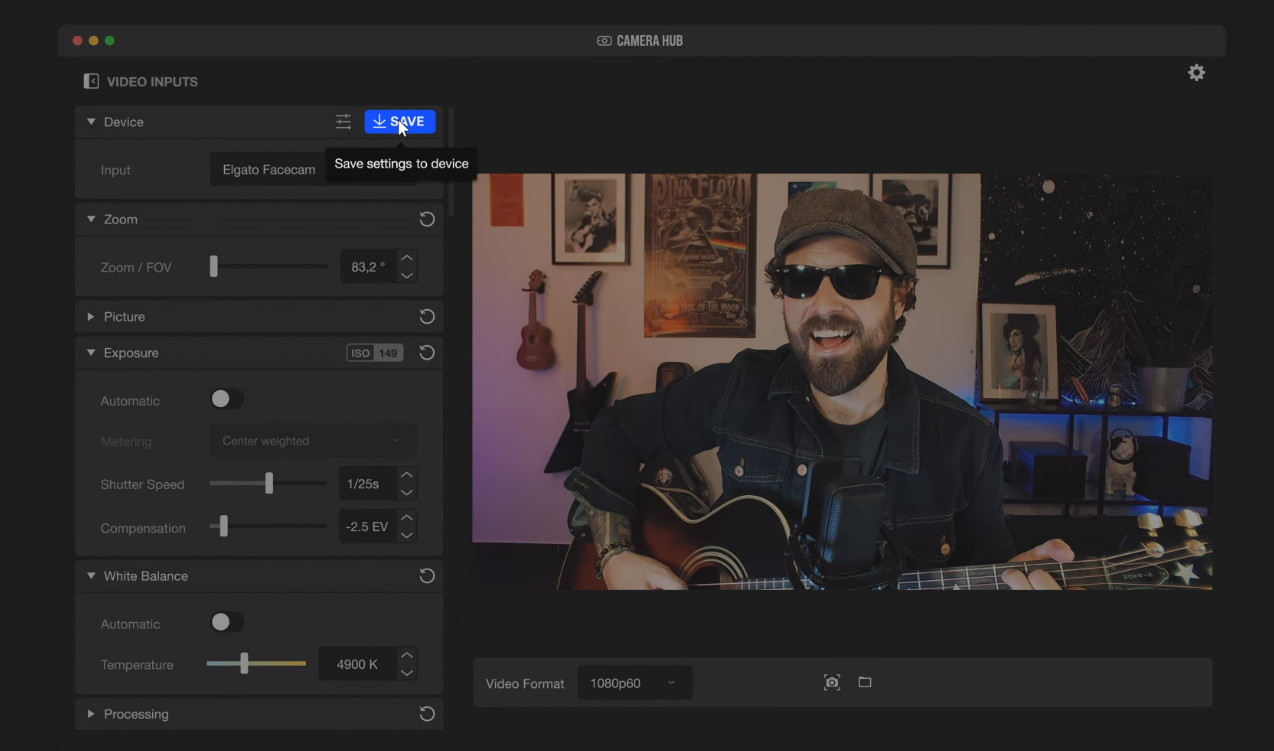The image size is (1274, 751).
Task: Reset the Zoom section settings
Action: 427,219
